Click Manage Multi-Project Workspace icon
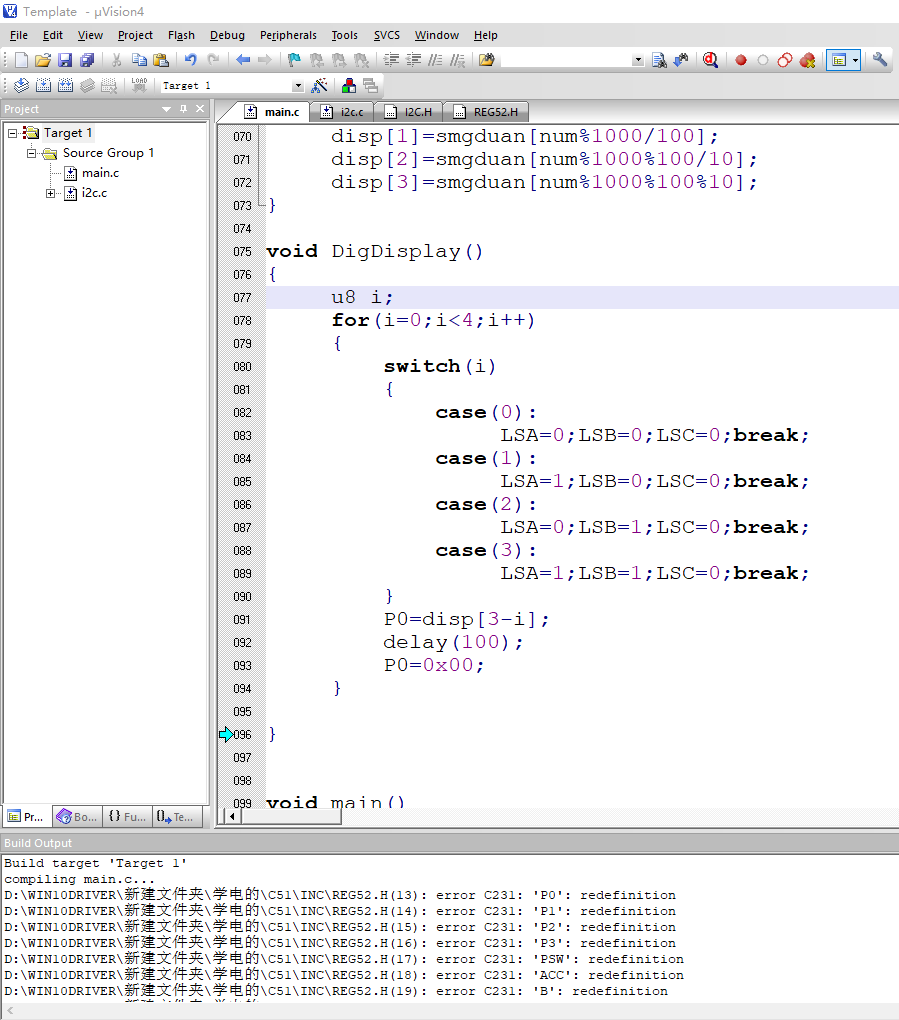 (371, 85)
